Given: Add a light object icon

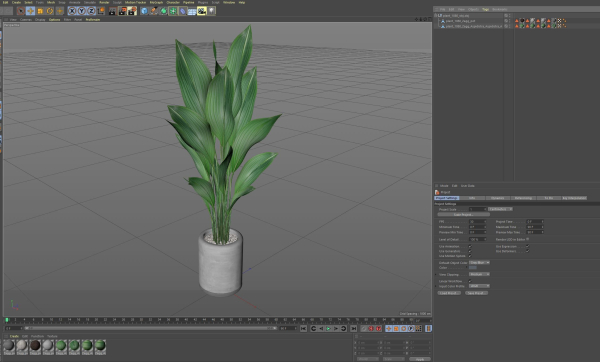Looking at the screenshot, I should click(x=211, y=11).
